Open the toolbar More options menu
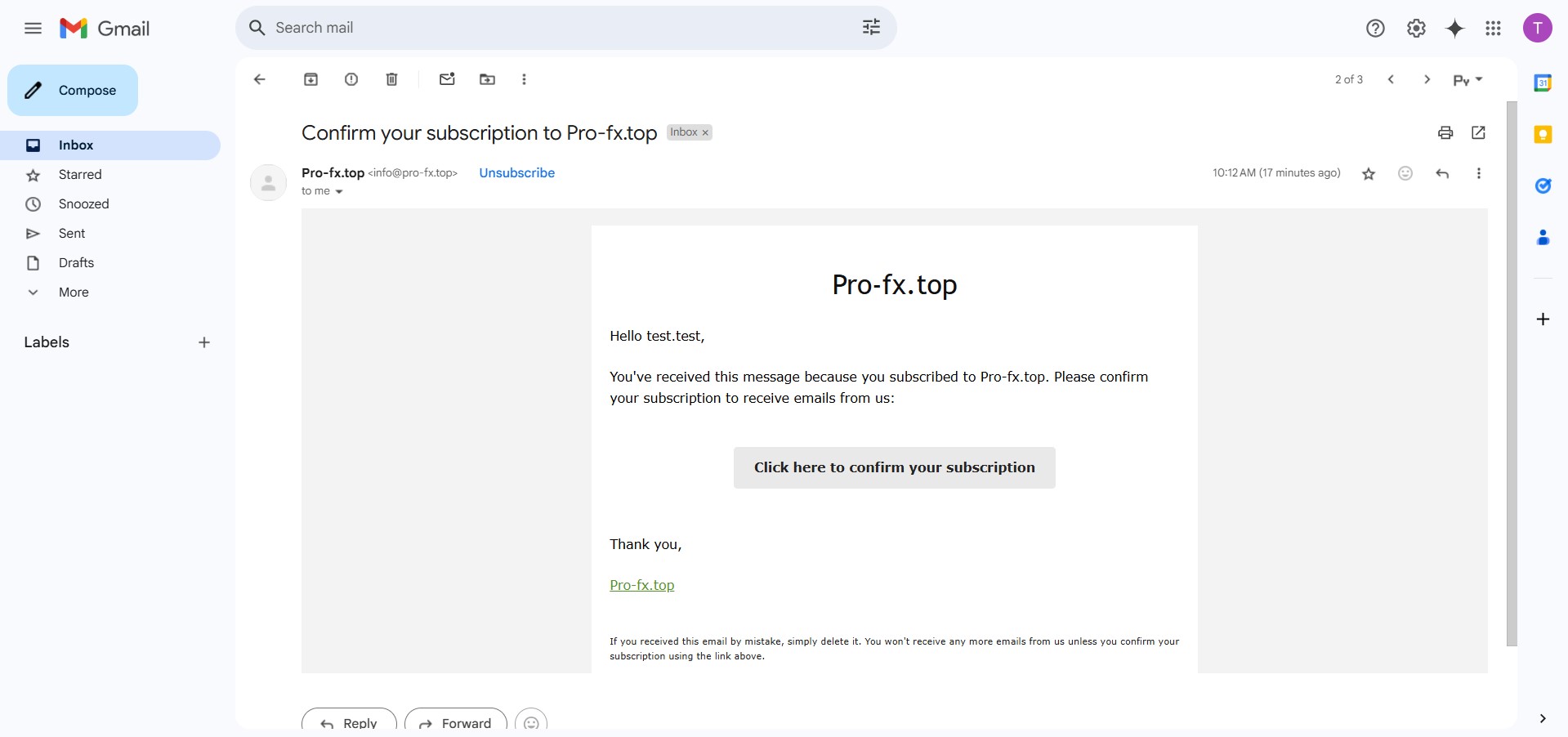The width and height of the screenshot is (1568, 737). tap(524, 79)
